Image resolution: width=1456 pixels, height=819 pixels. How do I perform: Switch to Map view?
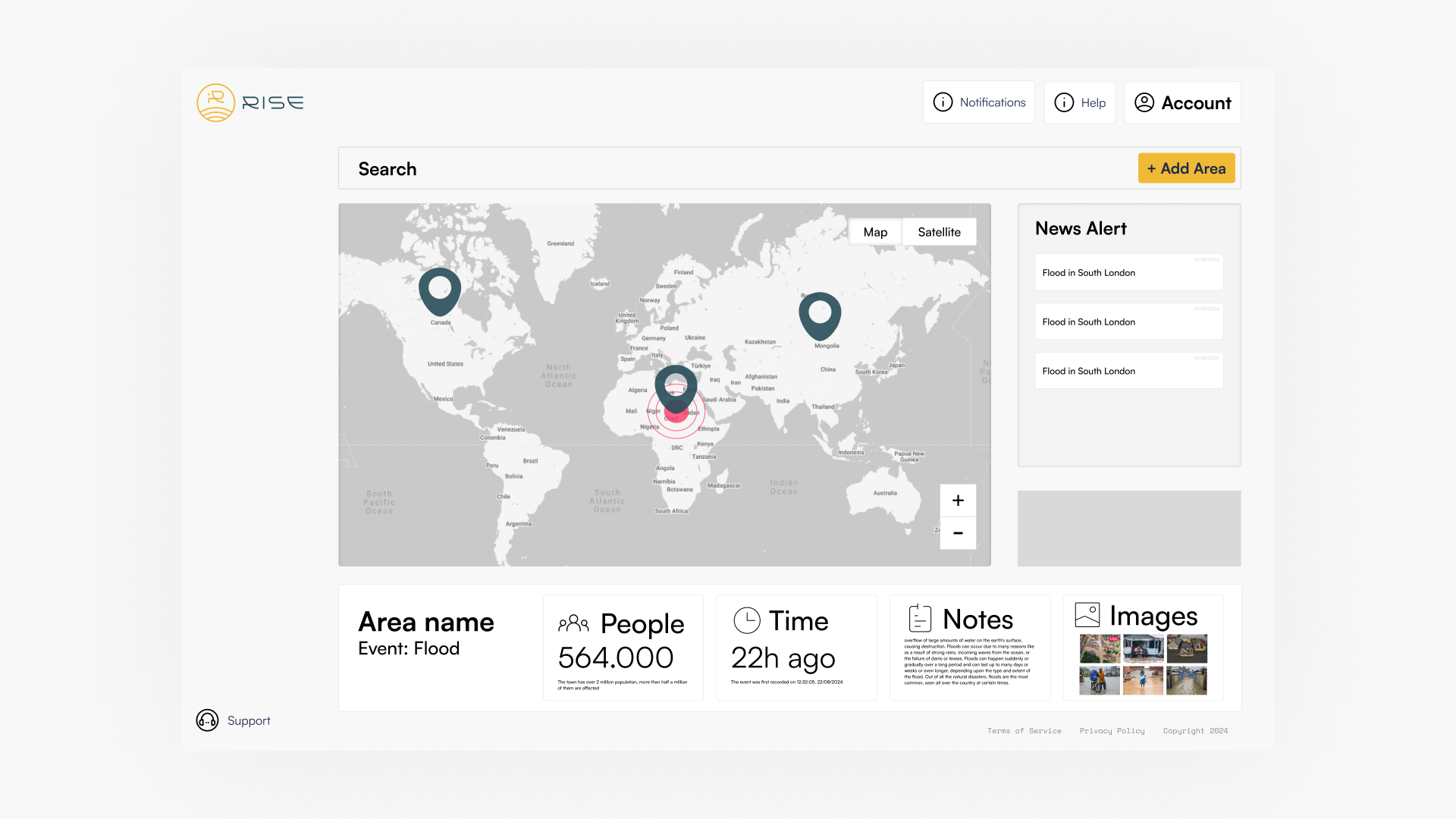874,232
